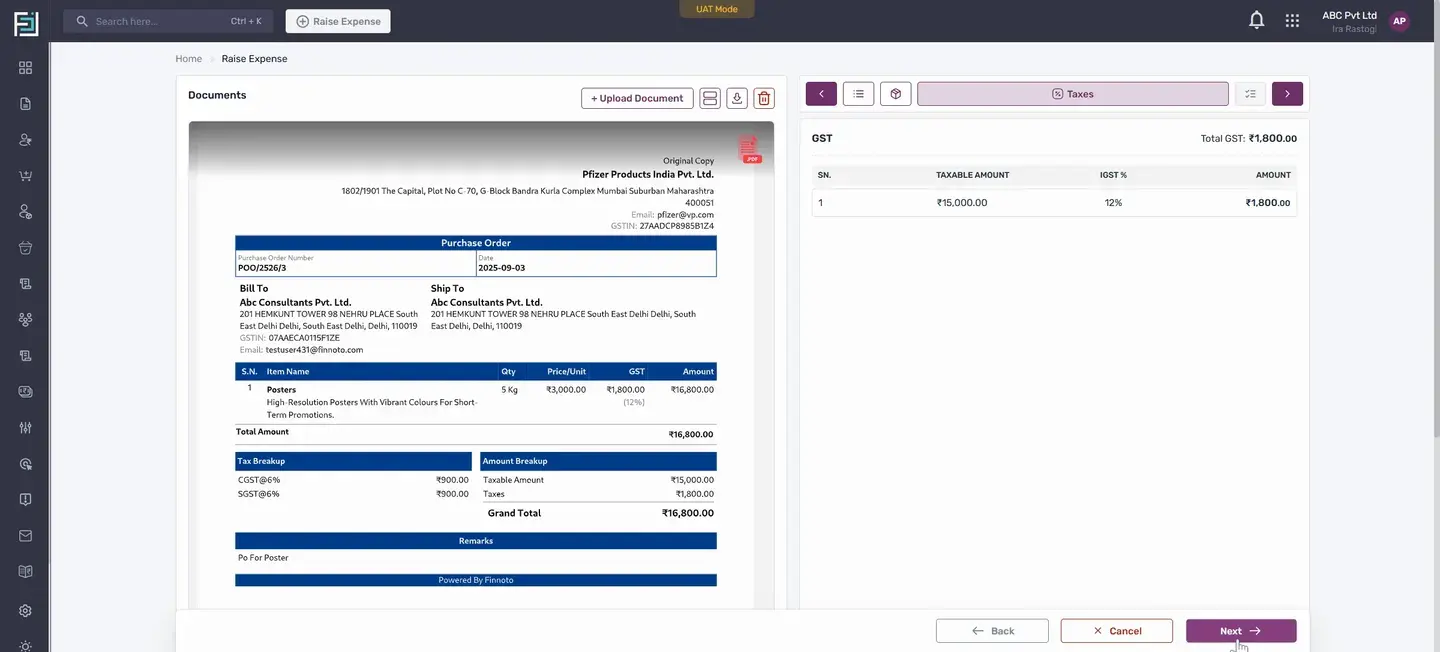Go to previous step with left chevron
Screen dimensions: 1440x652
click(x=821, y=94)
